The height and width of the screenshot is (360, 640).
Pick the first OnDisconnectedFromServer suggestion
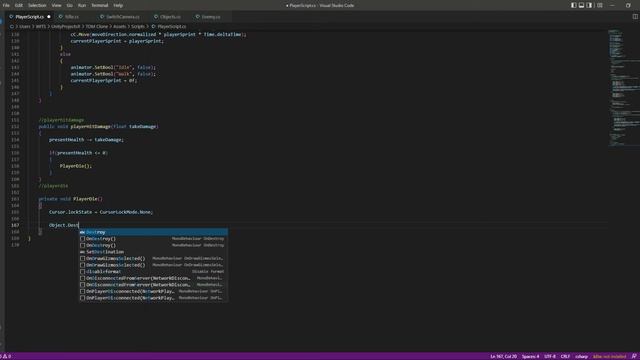[x=153, y=278]
